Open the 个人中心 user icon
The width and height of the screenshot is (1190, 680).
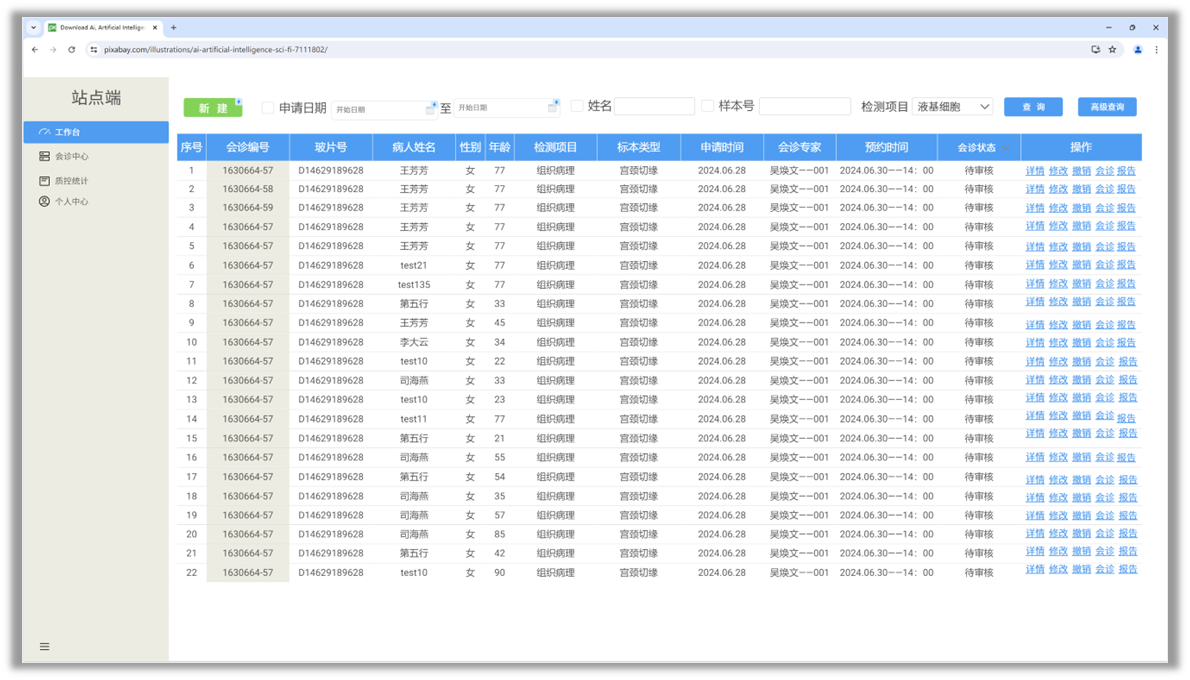pos(44,201)
